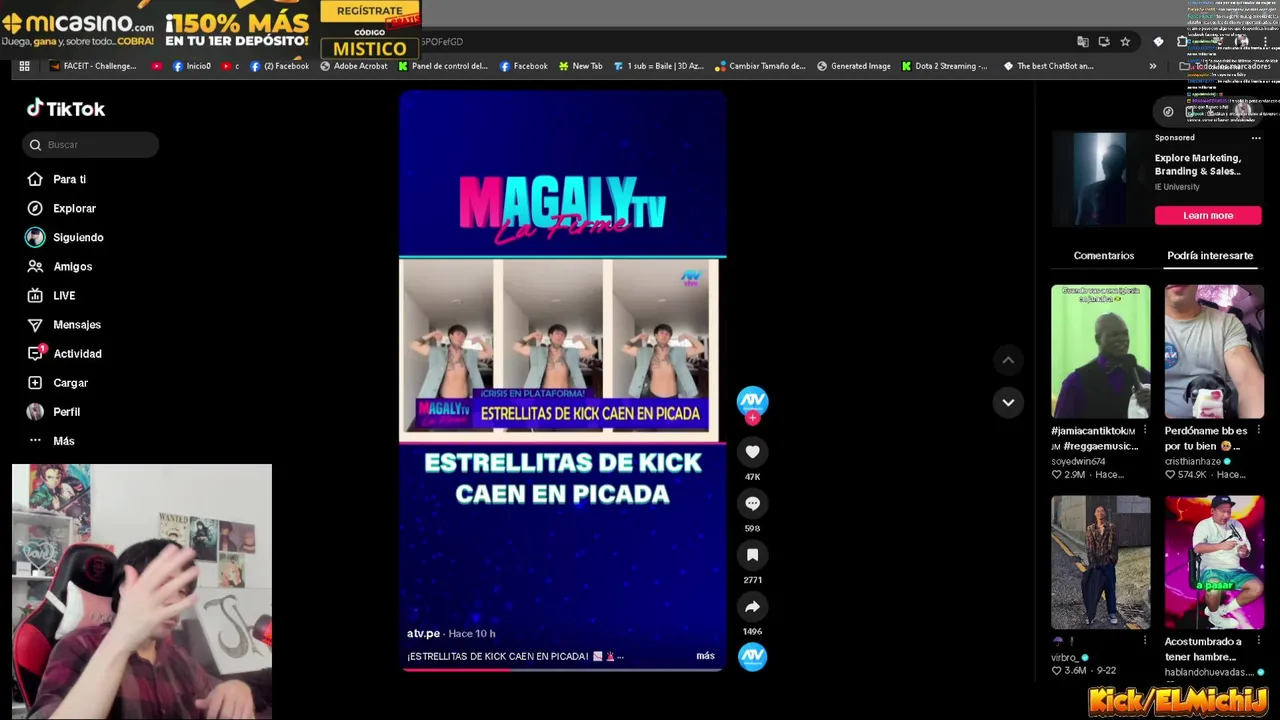Image resolution: width=1280 pixels, height=720 pixels.
Task: Open Dota 2 Streaming bookmark
Action: (944, 66)
